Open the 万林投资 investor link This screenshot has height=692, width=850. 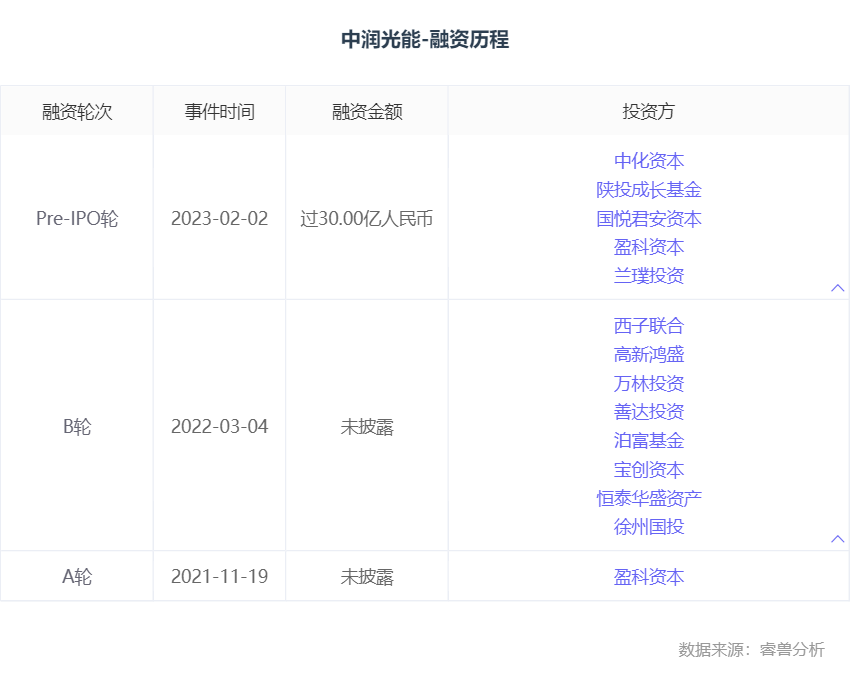tap(649, 384)
